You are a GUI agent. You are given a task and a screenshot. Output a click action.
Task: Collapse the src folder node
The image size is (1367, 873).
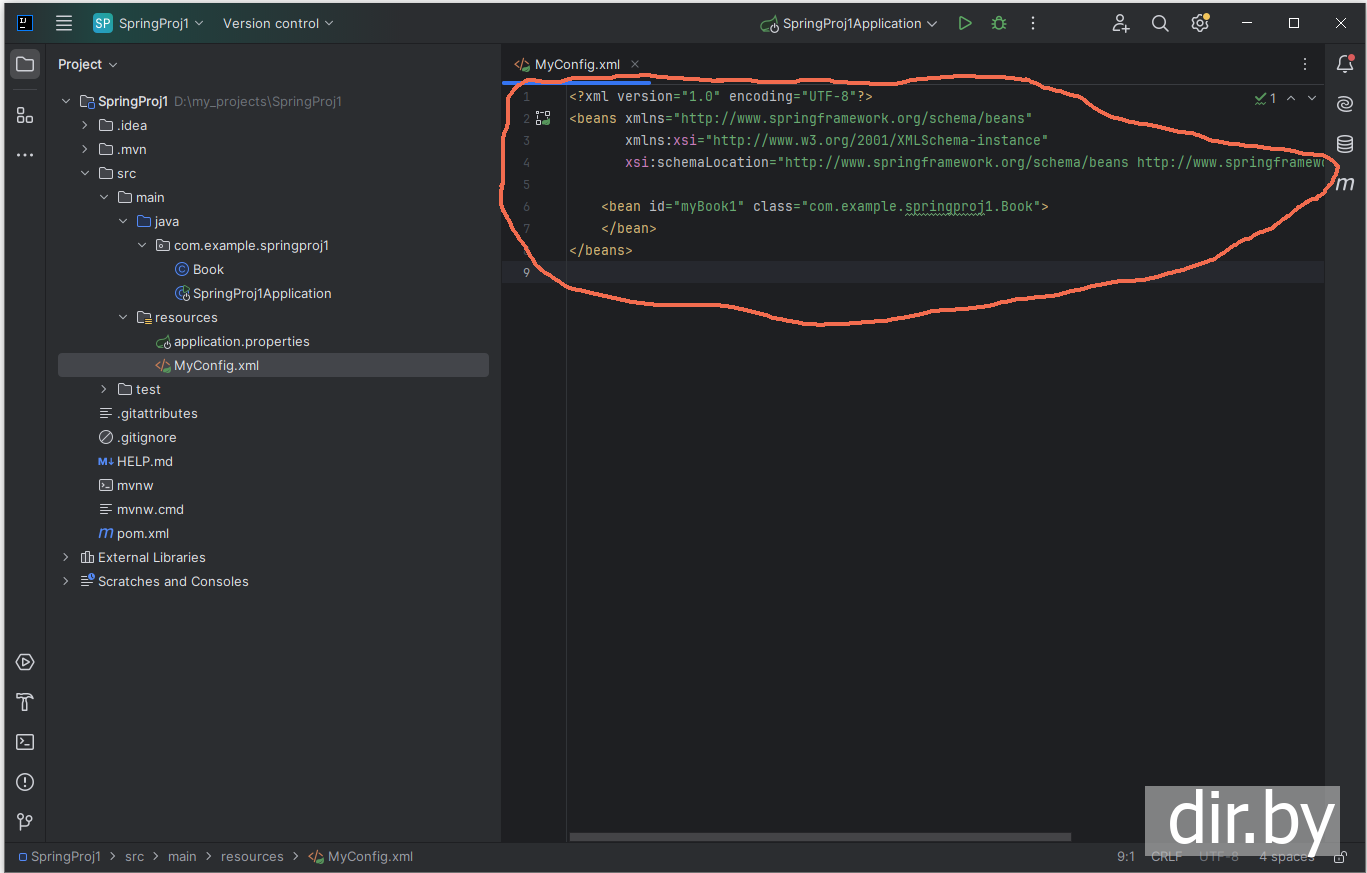pyautogui.click(x=85, y=173)
